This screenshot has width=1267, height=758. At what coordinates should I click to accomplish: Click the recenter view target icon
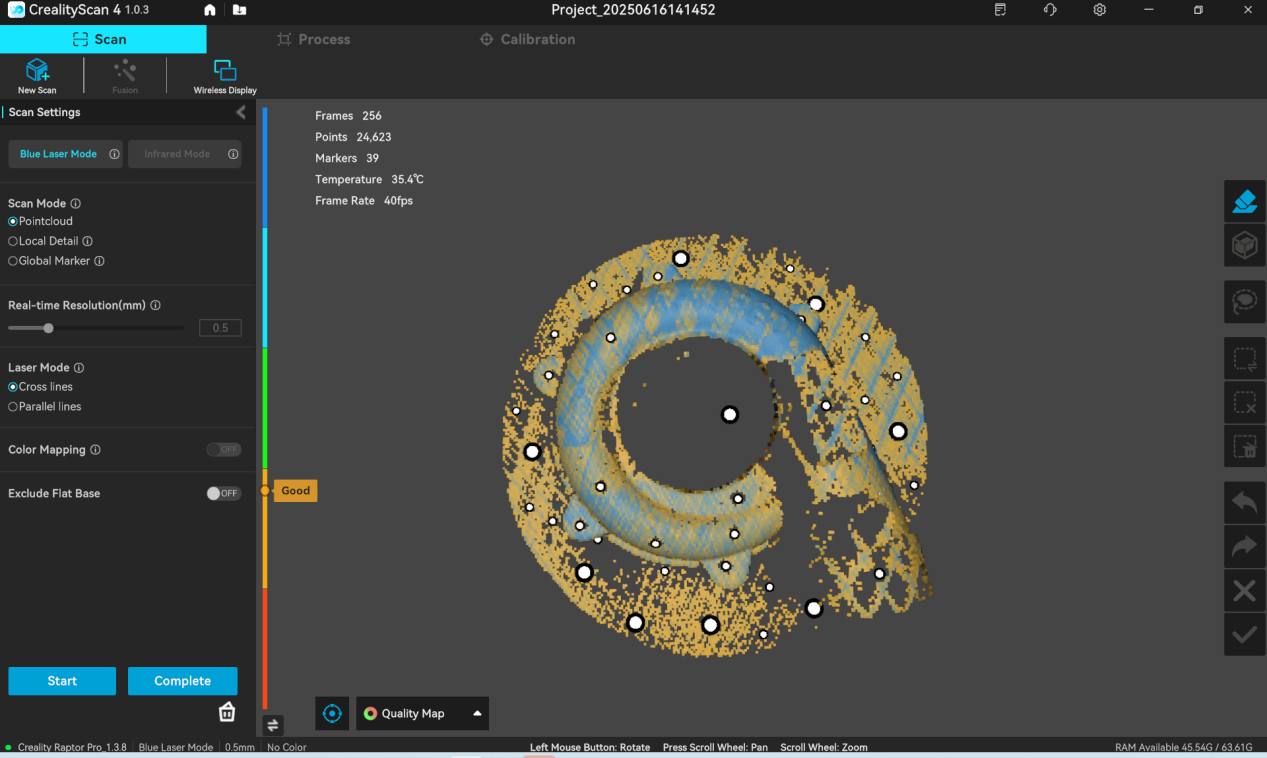[333, 714]
